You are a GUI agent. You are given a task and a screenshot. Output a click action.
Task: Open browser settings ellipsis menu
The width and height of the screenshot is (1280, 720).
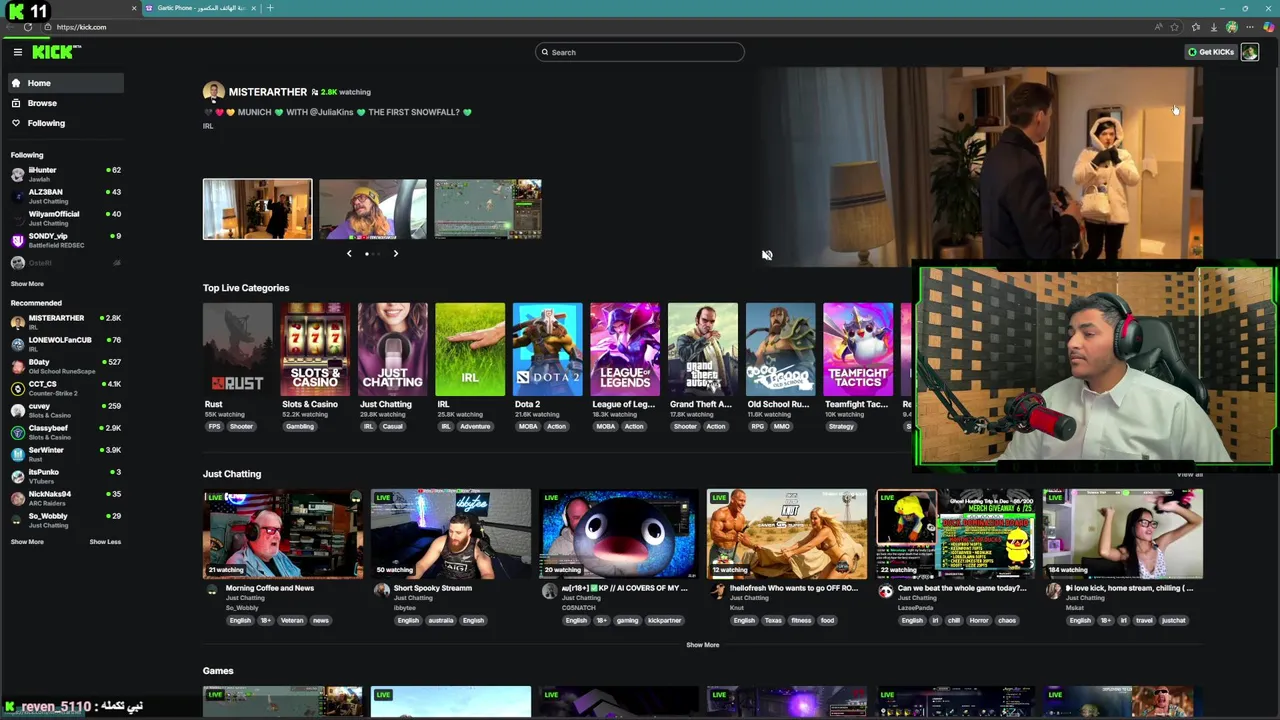pyautogui.click(x=1250, y=27)
